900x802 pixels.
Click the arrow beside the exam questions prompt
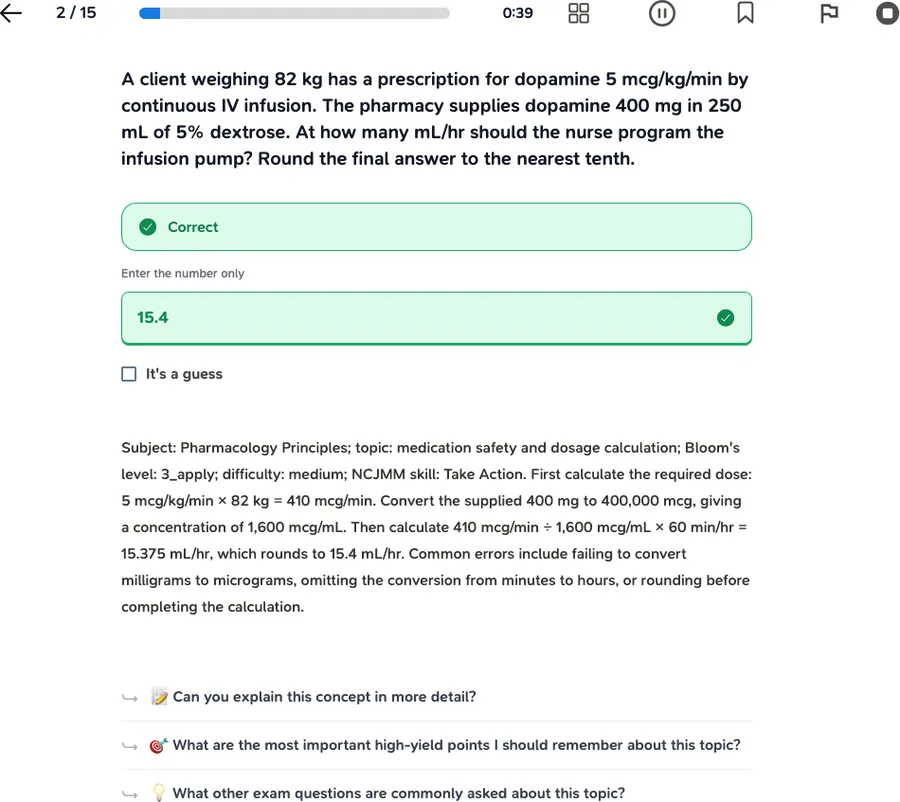130,795
